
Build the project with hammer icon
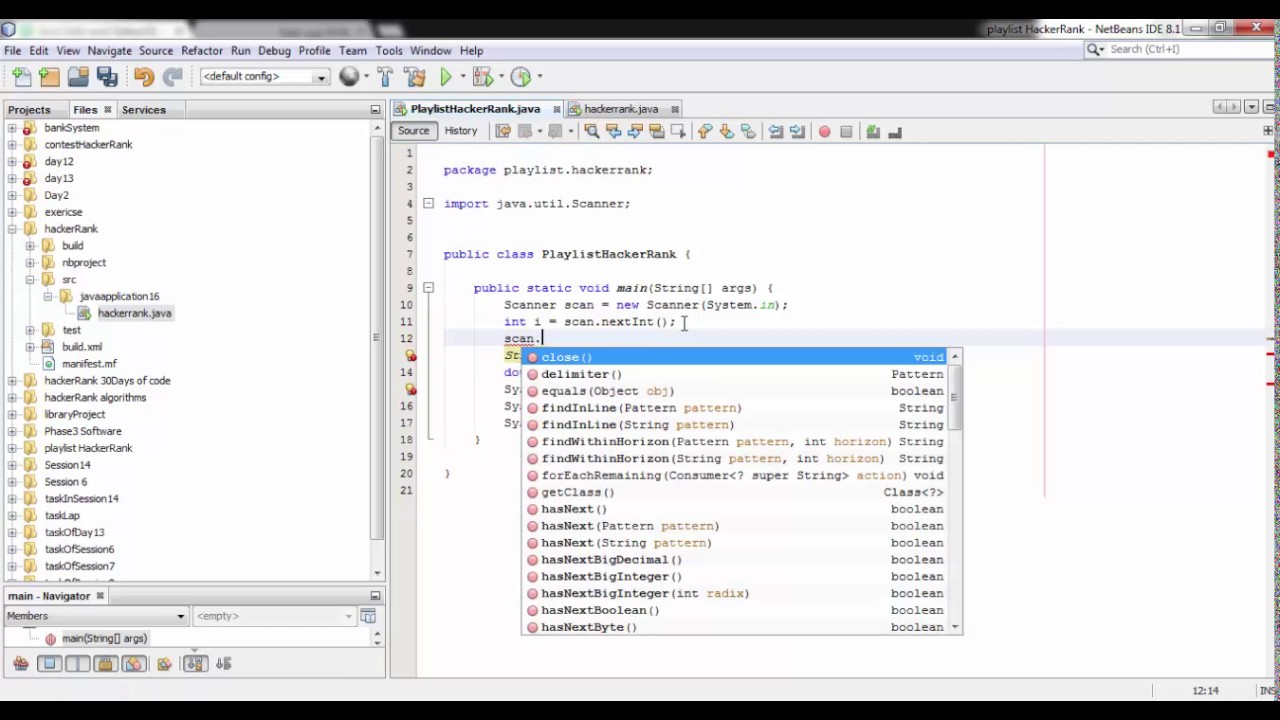coord(386,76)
